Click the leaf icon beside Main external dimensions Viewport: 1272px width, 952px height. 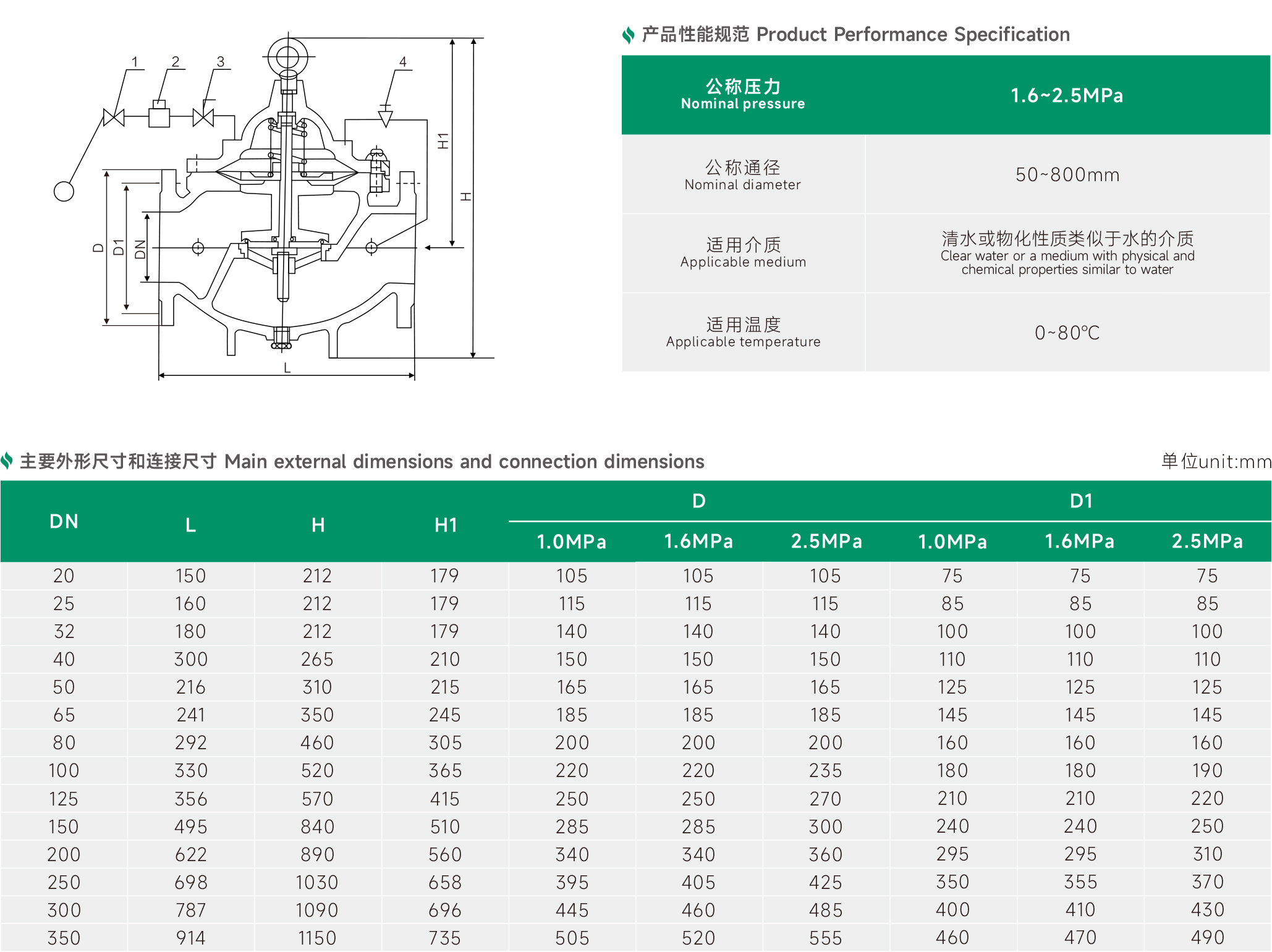coord(7,461)
